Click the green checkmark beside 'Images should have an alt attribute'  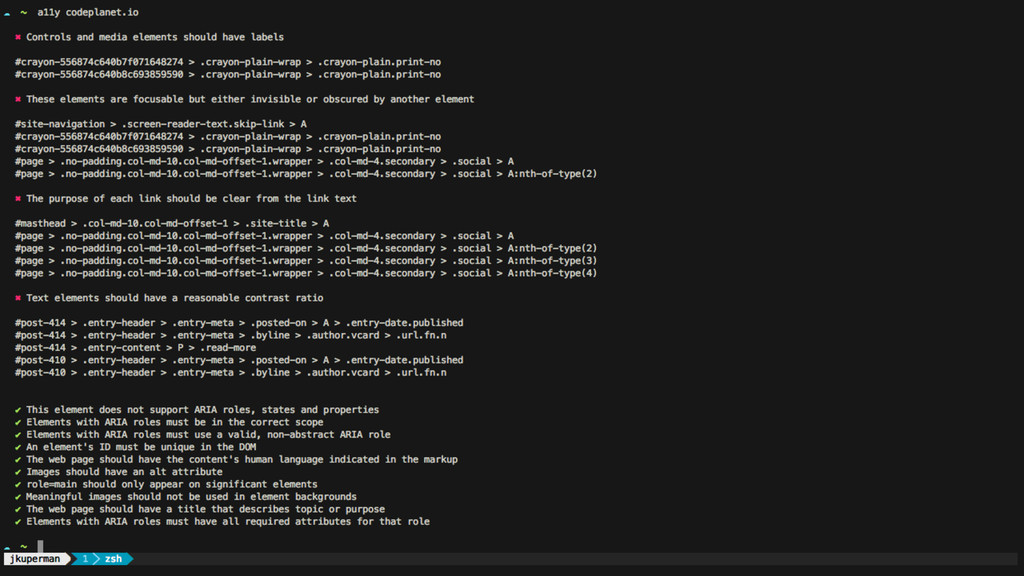[x=18, y=472]
